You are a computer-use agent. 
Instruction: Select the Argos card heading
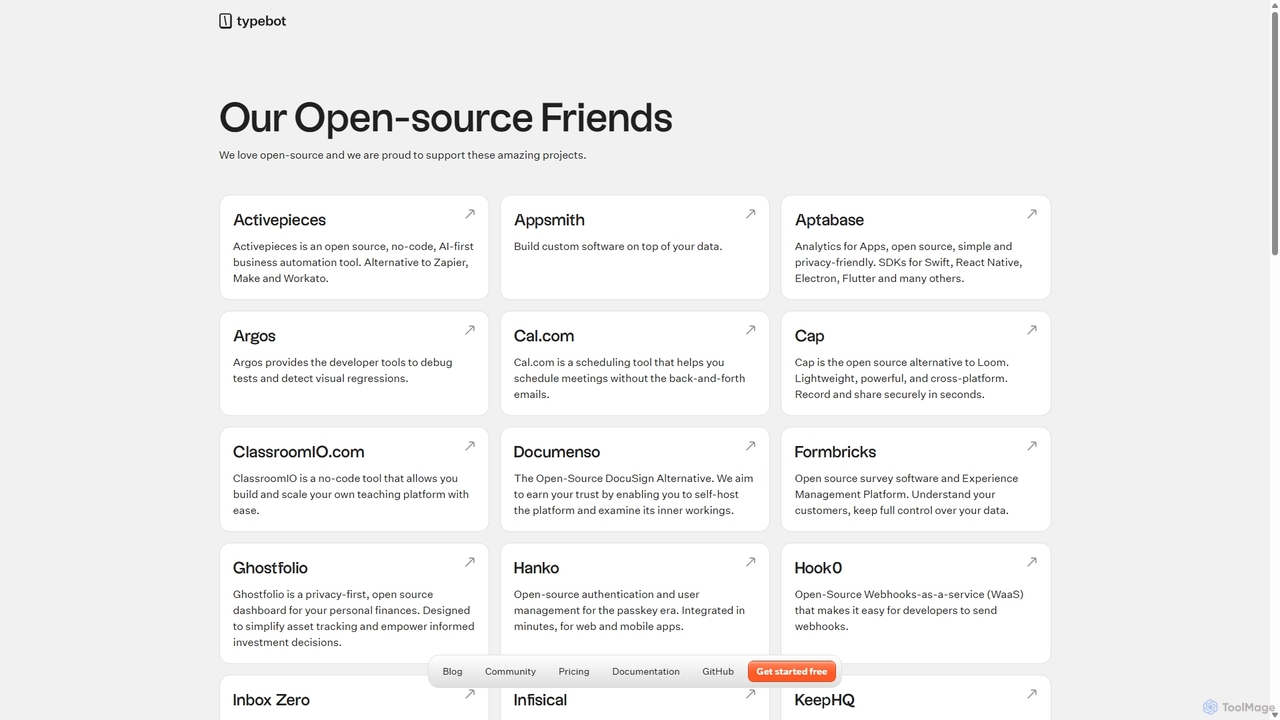pyautogui.click(x=254, y=336)
